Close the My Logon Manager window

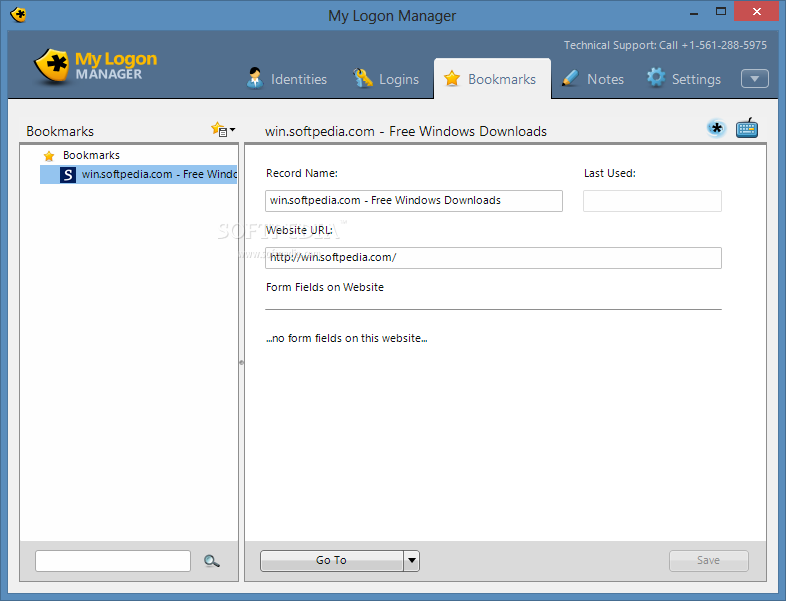756,11
